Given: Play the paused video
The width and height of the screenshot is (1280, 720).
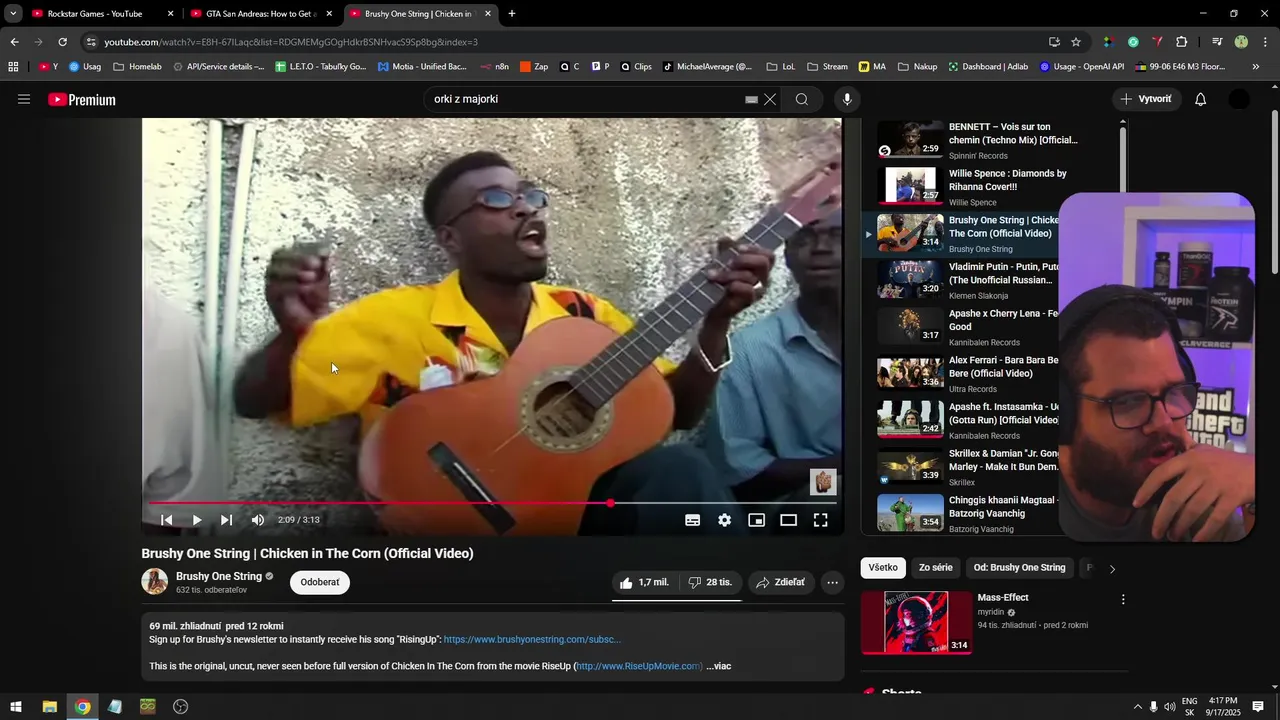Looking at the screenshot, I should pos(197,520).
